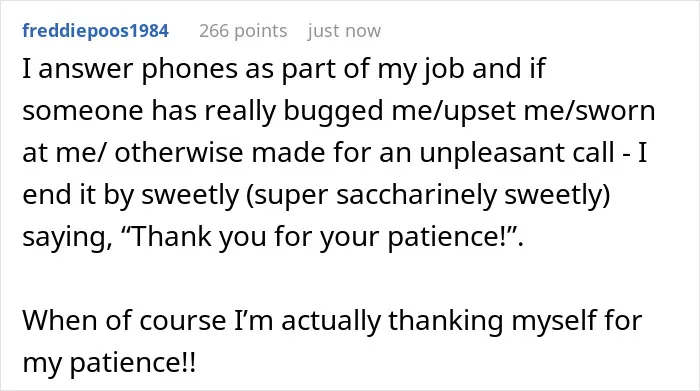700x391 pixels.
Task: Click the final line my patience!!
Action: (109, 362)
